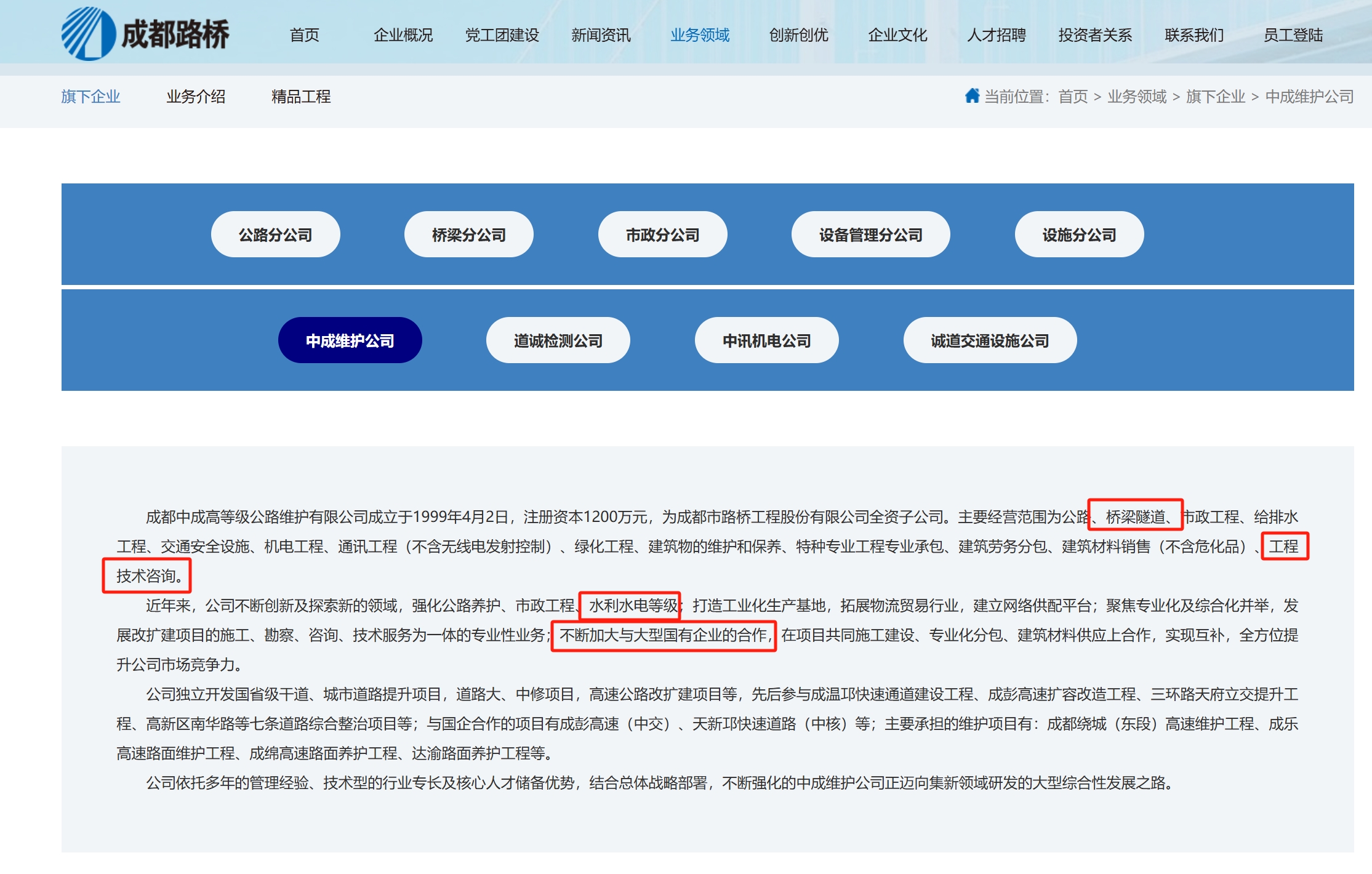Screen dimensions: 1372x874
Task: Open 设施分公司
Action: [x=1080, y=235]
